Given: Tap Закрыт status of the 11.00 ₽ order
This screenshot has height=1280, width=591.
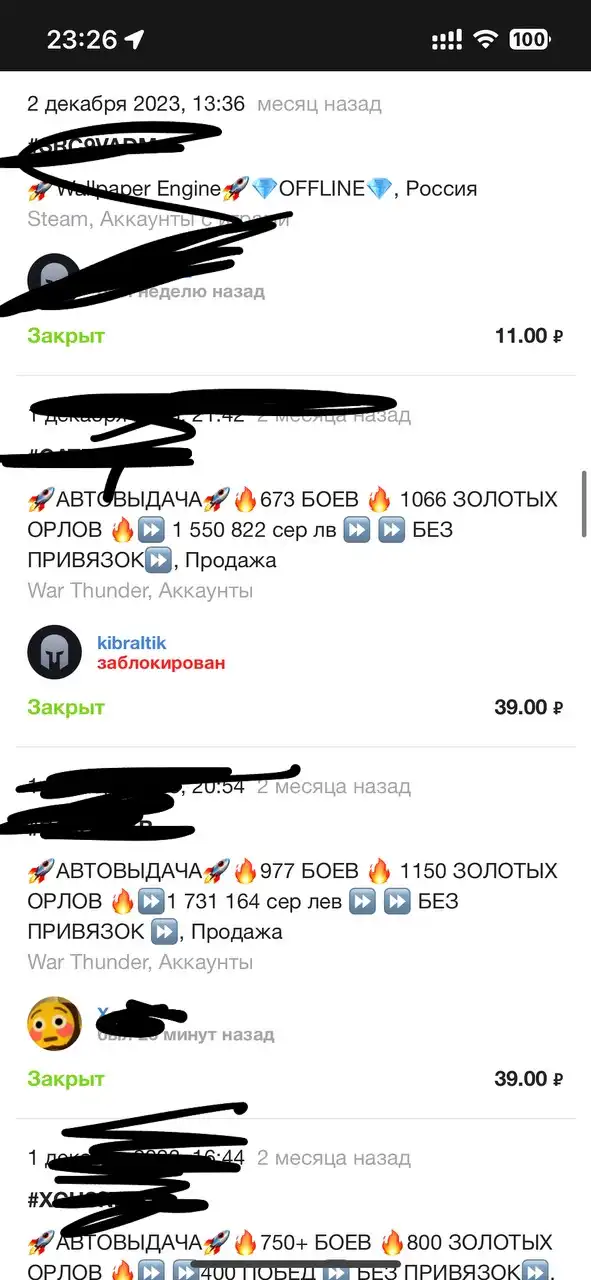Looking at the screenshot, I should point(66,336).
